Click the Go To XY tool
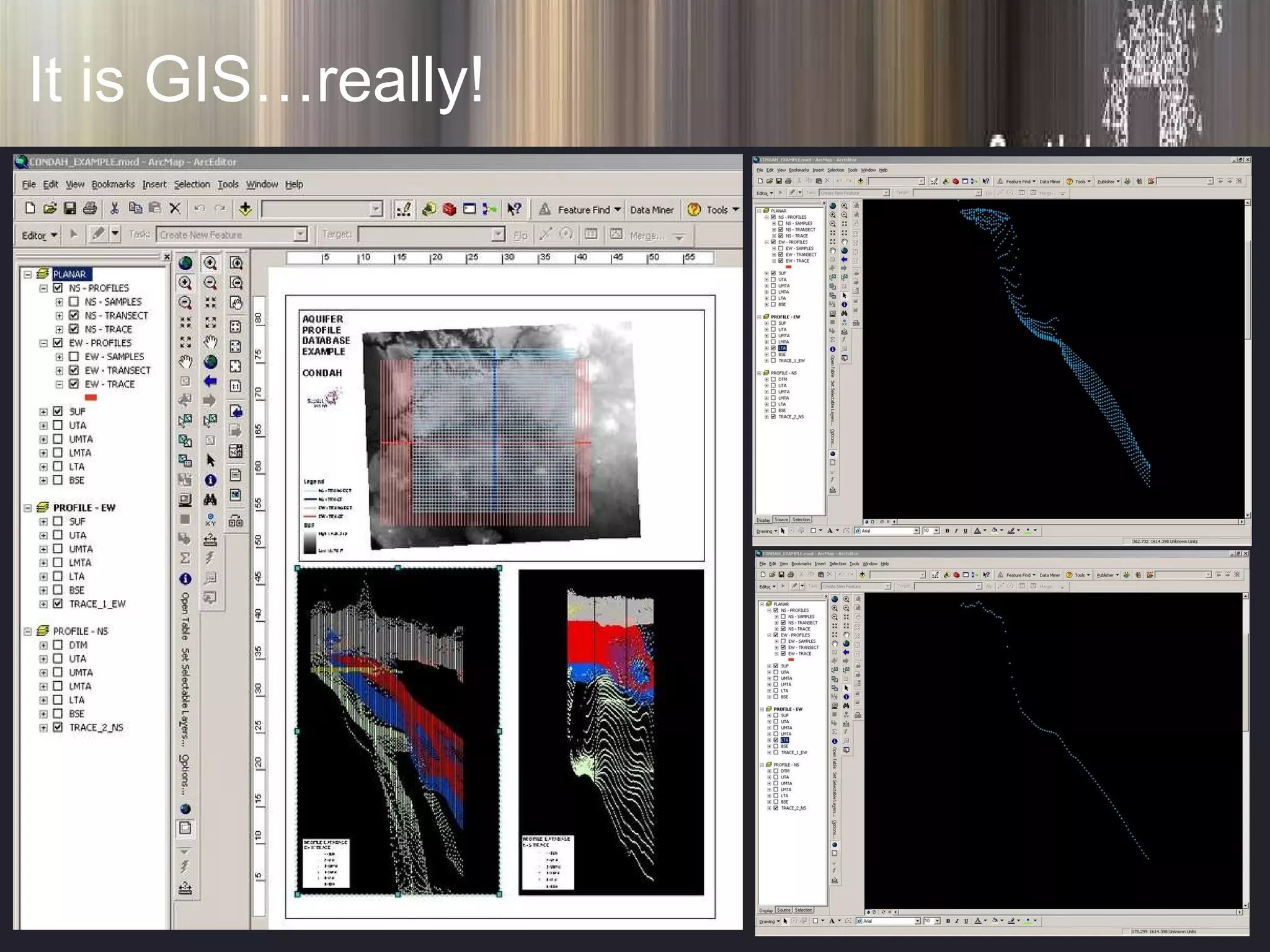The width and height of the screenshot is (1270, 952). 210,519
